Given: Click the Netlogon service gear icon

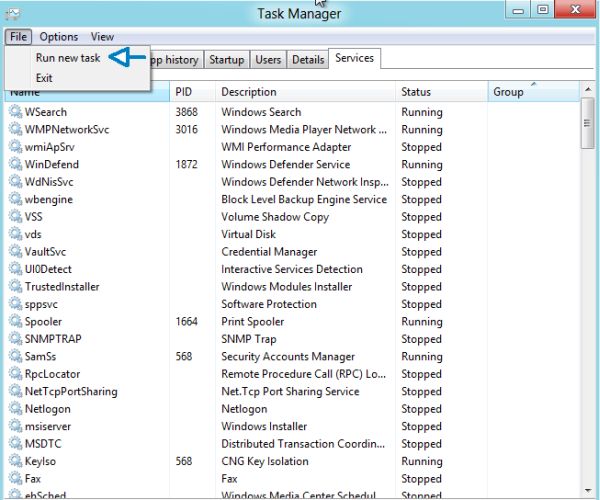Looking at the screenshot, I should click(x=15, y=409).
